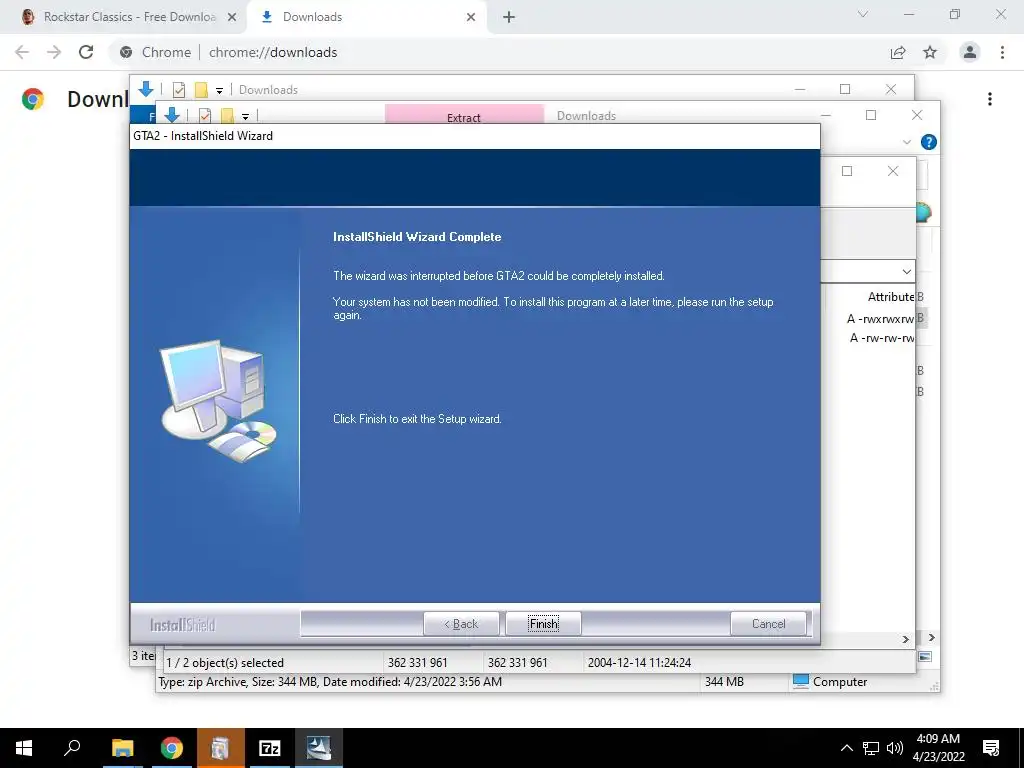
Task: Open the Downloads page more-actions menu
Action: (990, 99)
